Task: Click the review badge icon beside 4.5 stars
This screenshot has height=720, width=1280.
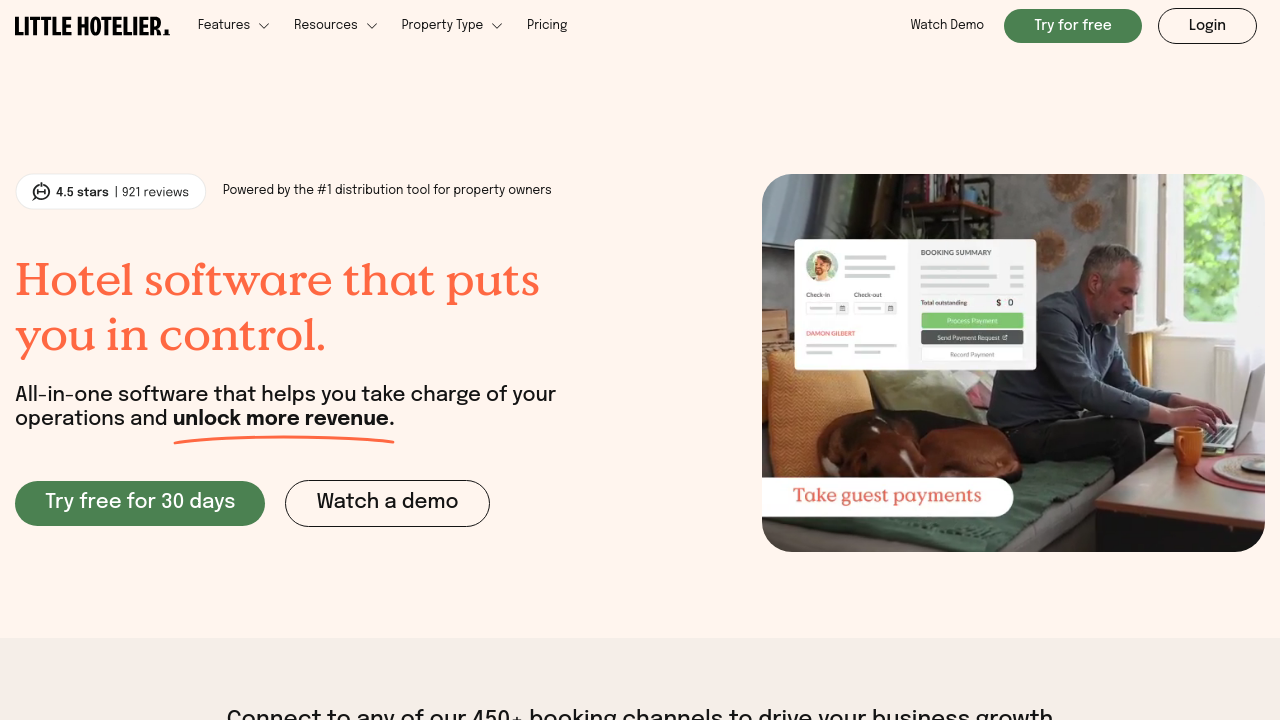Action: [x=41, y=192]
